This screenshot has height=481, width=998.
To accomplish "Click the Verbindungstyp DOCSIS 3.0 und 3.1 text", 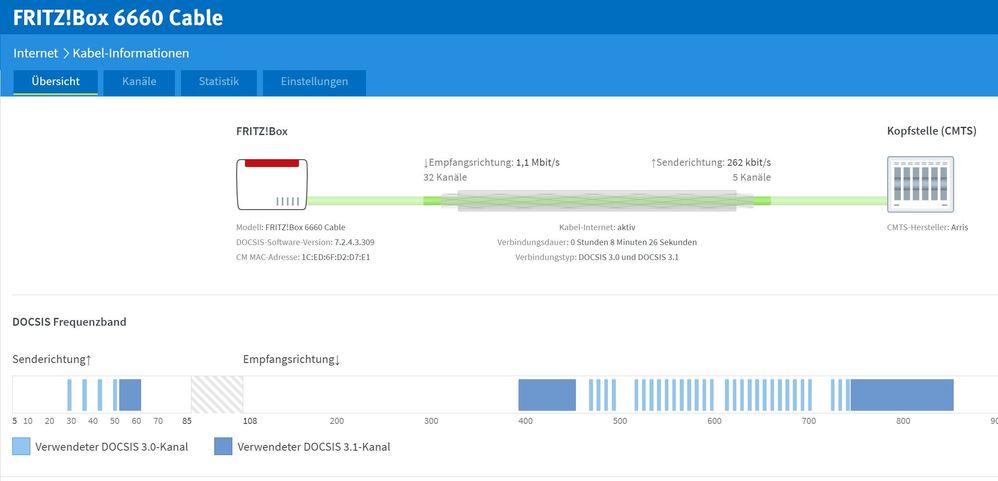I will [597, 258].
